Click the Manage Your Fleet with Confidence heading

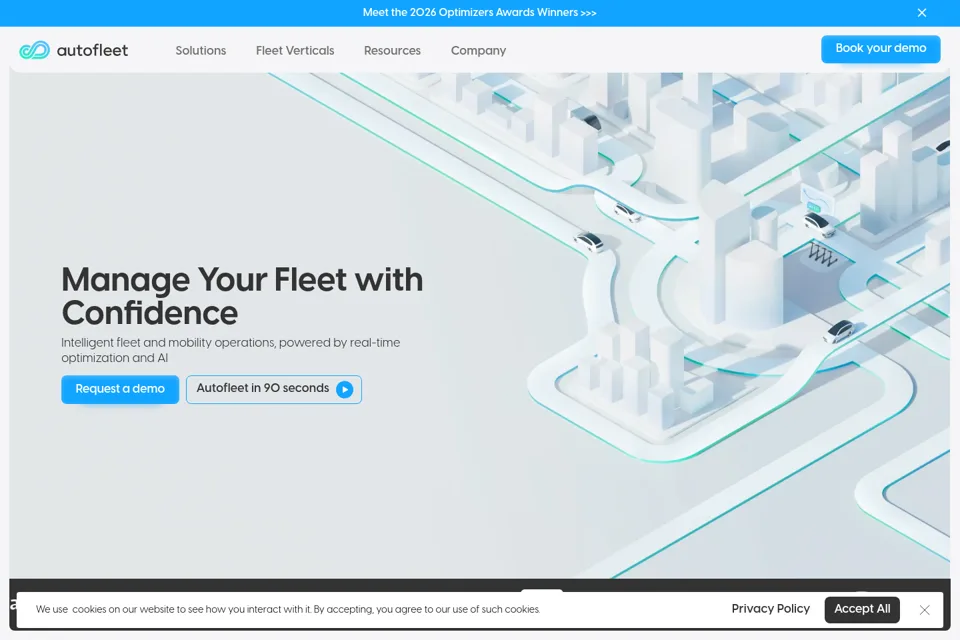(242, 296)
